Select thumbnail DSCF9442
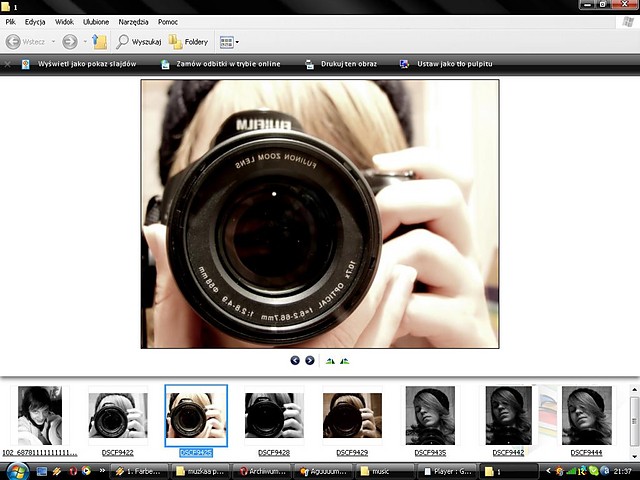Viewport: 640px width, 480px height. pyautogui.click(x=509, y=416)
